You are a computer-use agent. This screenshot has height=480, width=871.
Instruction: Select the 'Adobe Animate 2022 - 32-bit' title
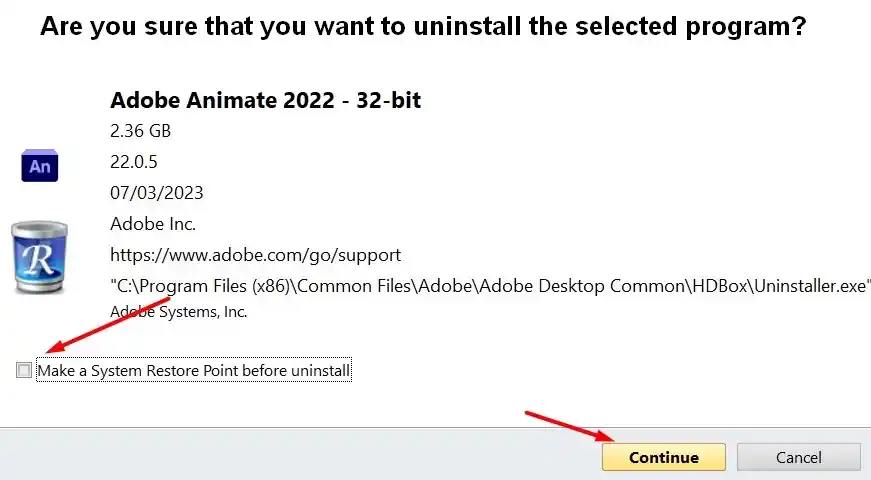click(266, 100)
